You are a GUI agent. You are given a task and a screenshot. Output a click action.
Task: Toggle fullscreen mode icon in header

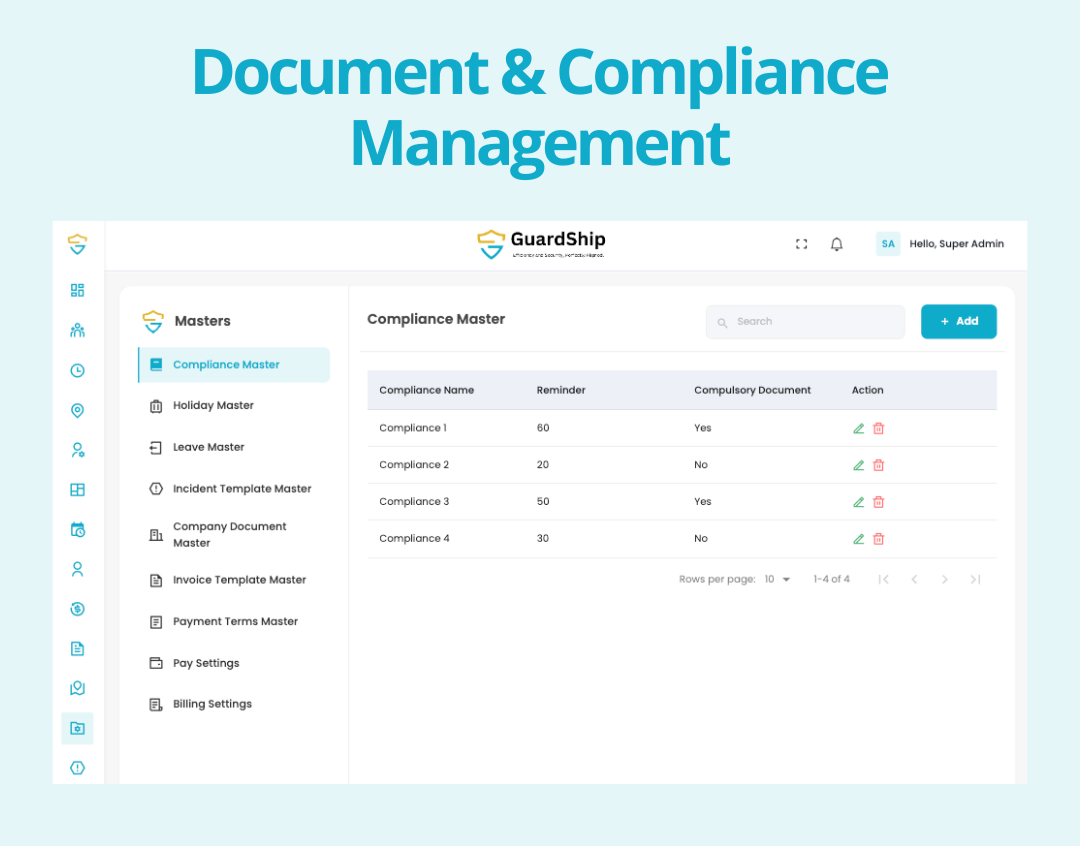click(801, 244)
